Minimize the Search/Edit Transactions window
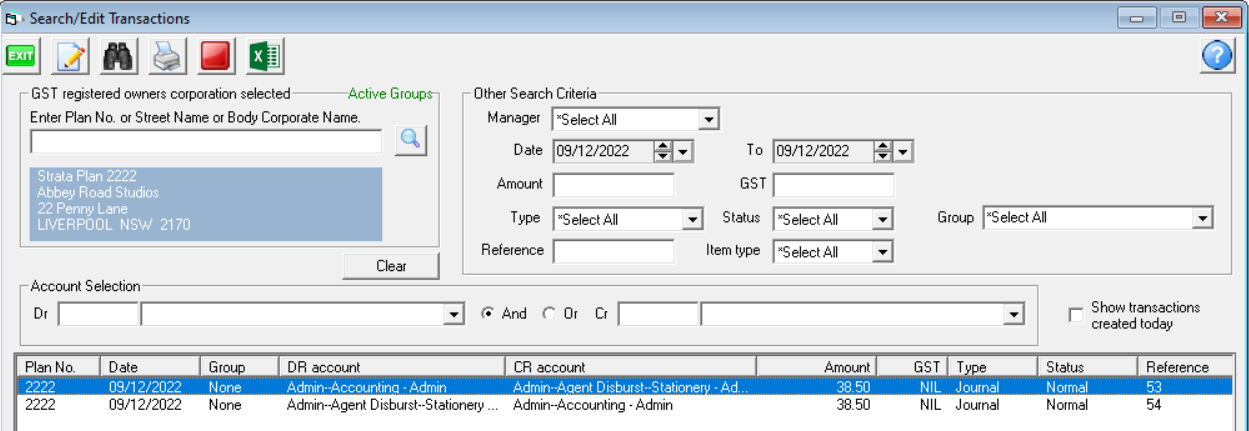The width and height of the screenshot is (1249, 431). pos(1138,18)
